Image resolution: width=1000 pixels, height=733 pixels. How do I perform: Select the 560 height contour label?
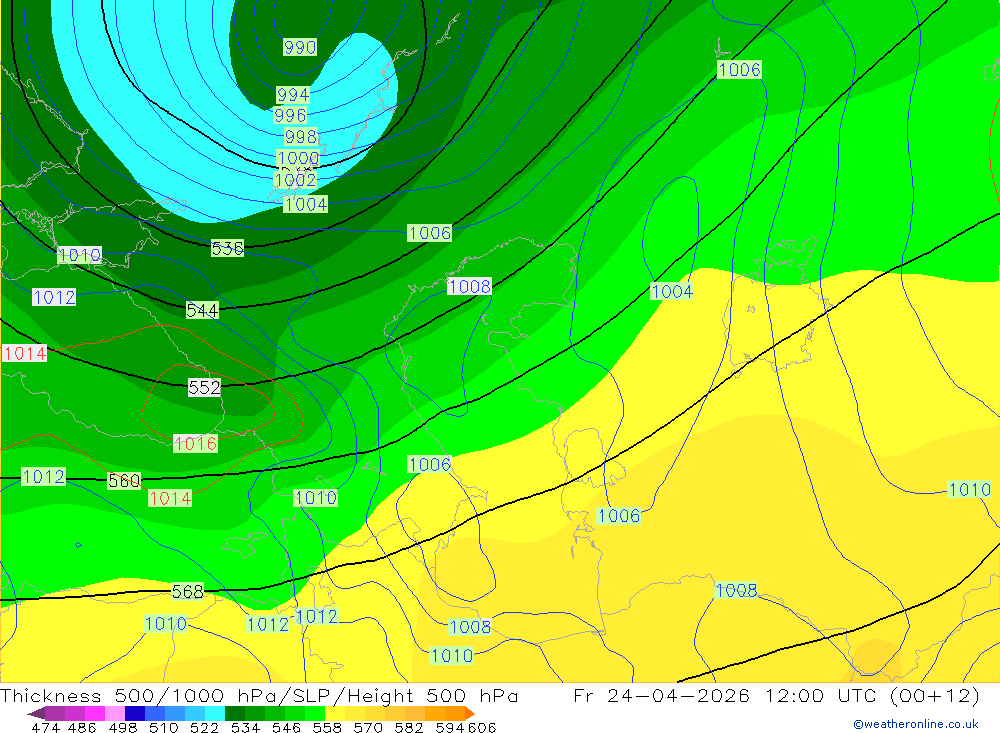[x=124, y=480]
